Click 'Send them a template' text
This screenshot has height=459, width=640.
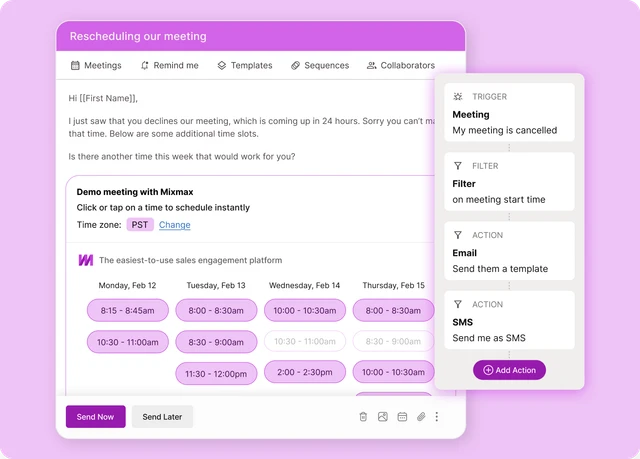click(x=500, y=269)
